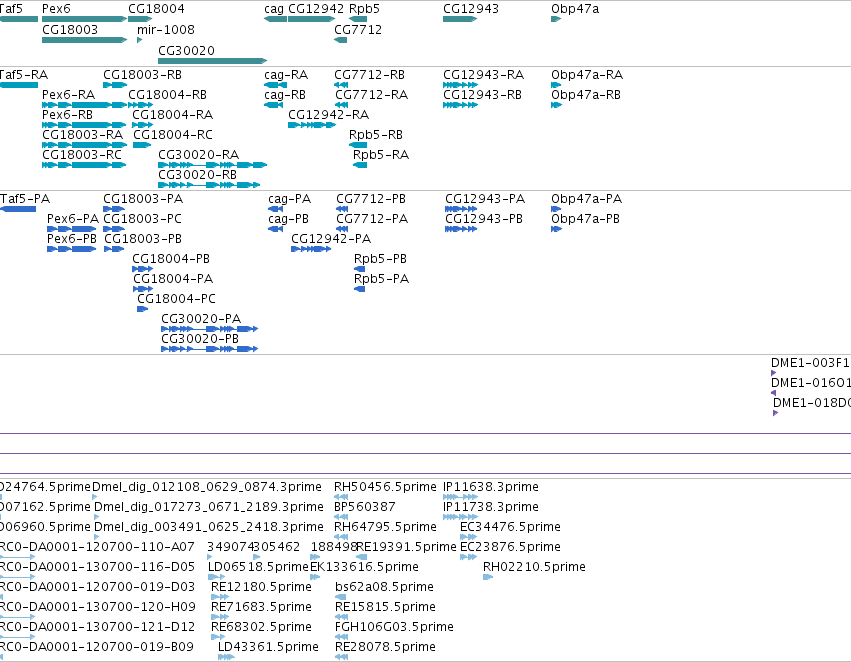Click the CG30020 gene bar
Image resolution: width=851 pixels, height=662 pixels.
213,61
